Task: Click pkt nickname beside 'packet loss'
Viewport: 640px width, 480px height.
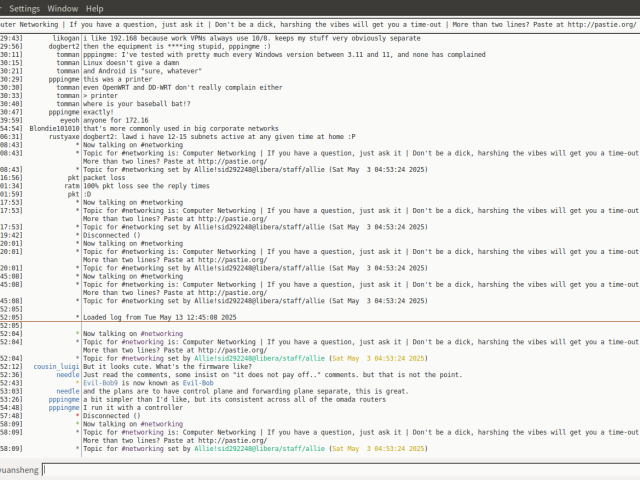Action: pos(73,176)
